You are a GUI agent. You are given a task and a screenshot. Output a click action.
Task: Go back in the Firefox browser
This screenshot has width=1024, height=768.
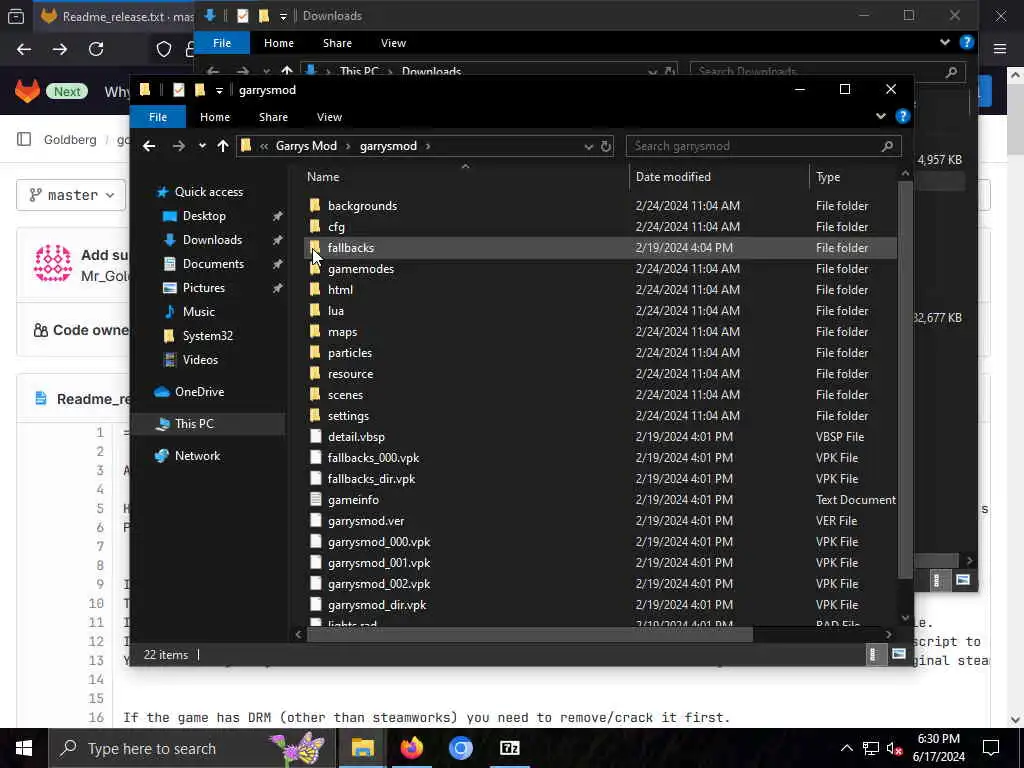(x=24, y=49)
